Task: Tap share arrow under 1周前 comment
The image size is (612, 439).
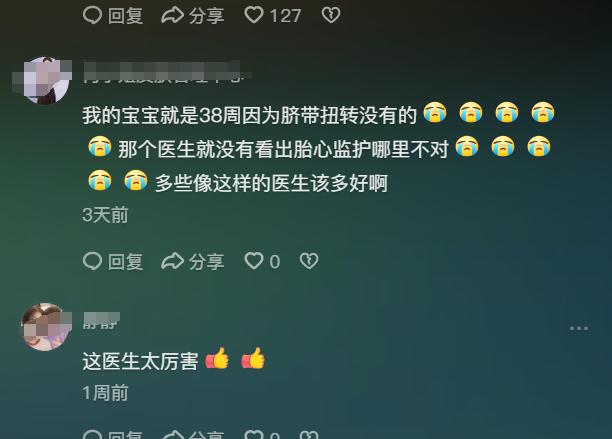Action: pyautogui.click(x=173, y=434)
